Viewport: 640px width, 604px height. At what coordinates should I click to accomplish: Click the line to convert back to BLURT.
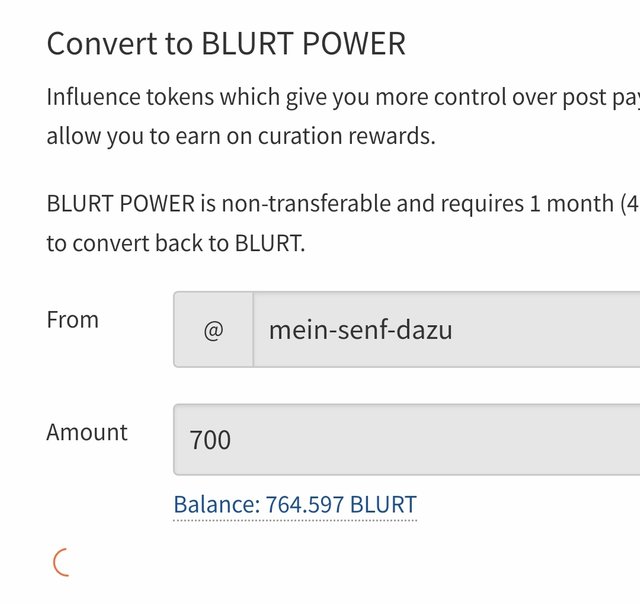pyautogui.click(x=176, y=243)
